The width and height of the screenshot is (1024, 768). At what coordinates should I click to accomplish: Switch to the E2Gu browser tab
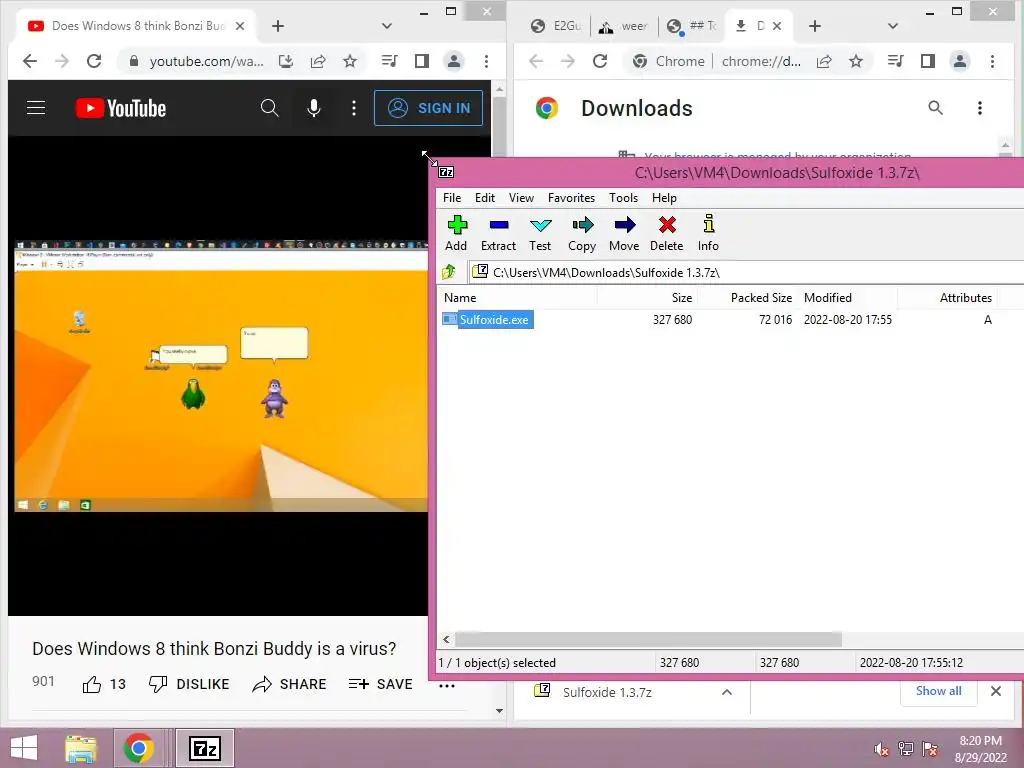tap(556, 26)
